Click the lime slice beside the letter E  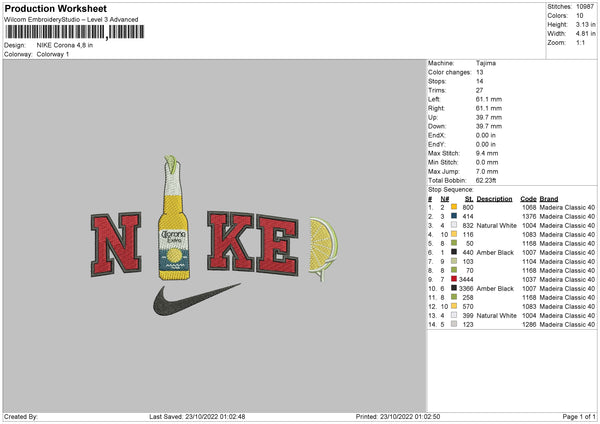point(323,248)
